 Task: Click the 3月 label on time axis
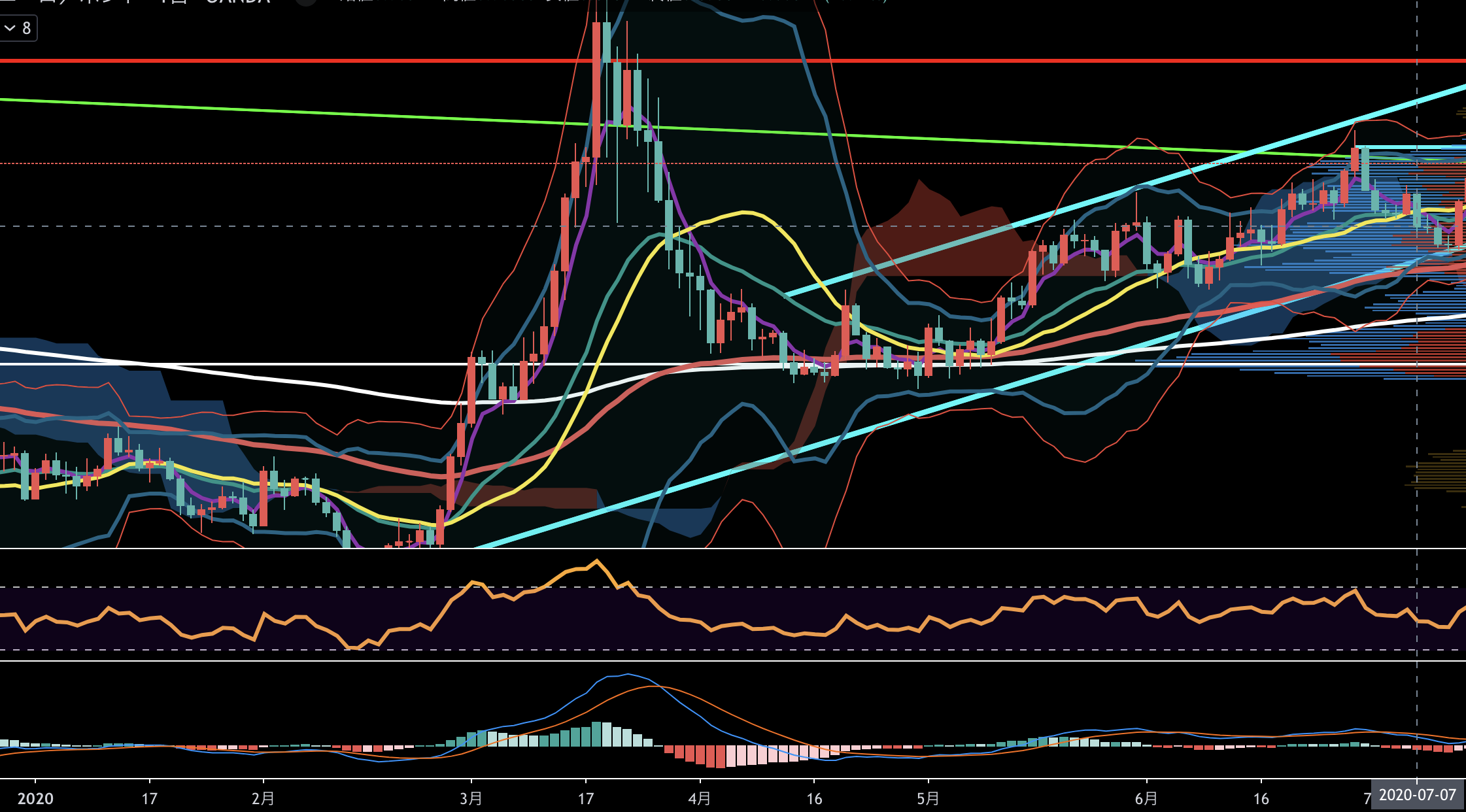point(471,798)
